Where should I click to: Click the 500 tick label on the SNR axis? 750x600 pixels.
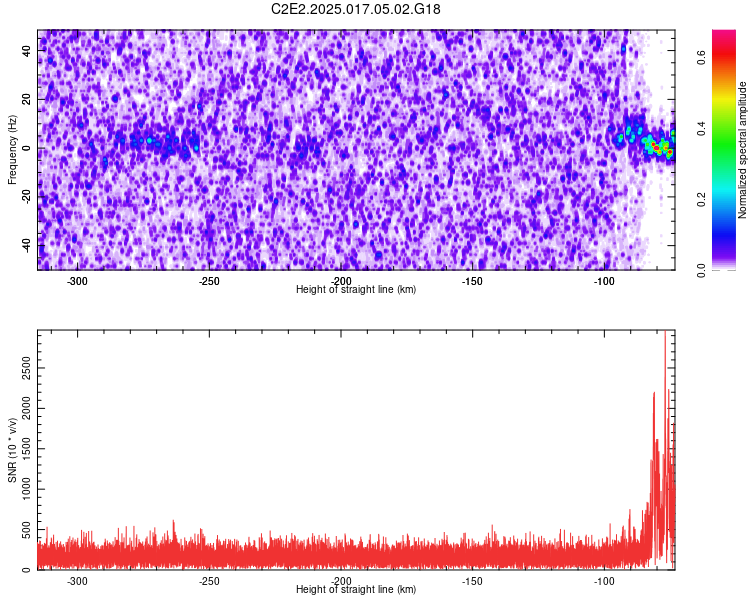pyautogui.click(x=27, y=530)
